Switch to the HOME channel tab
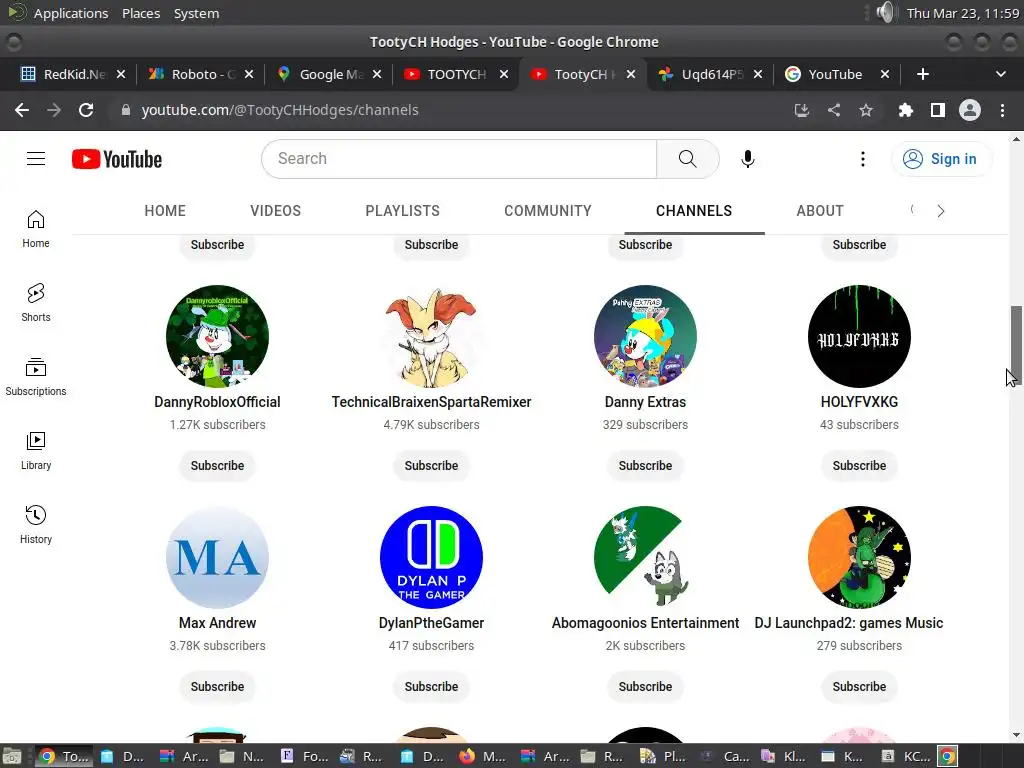1024x768 pixels. [165, 211]
